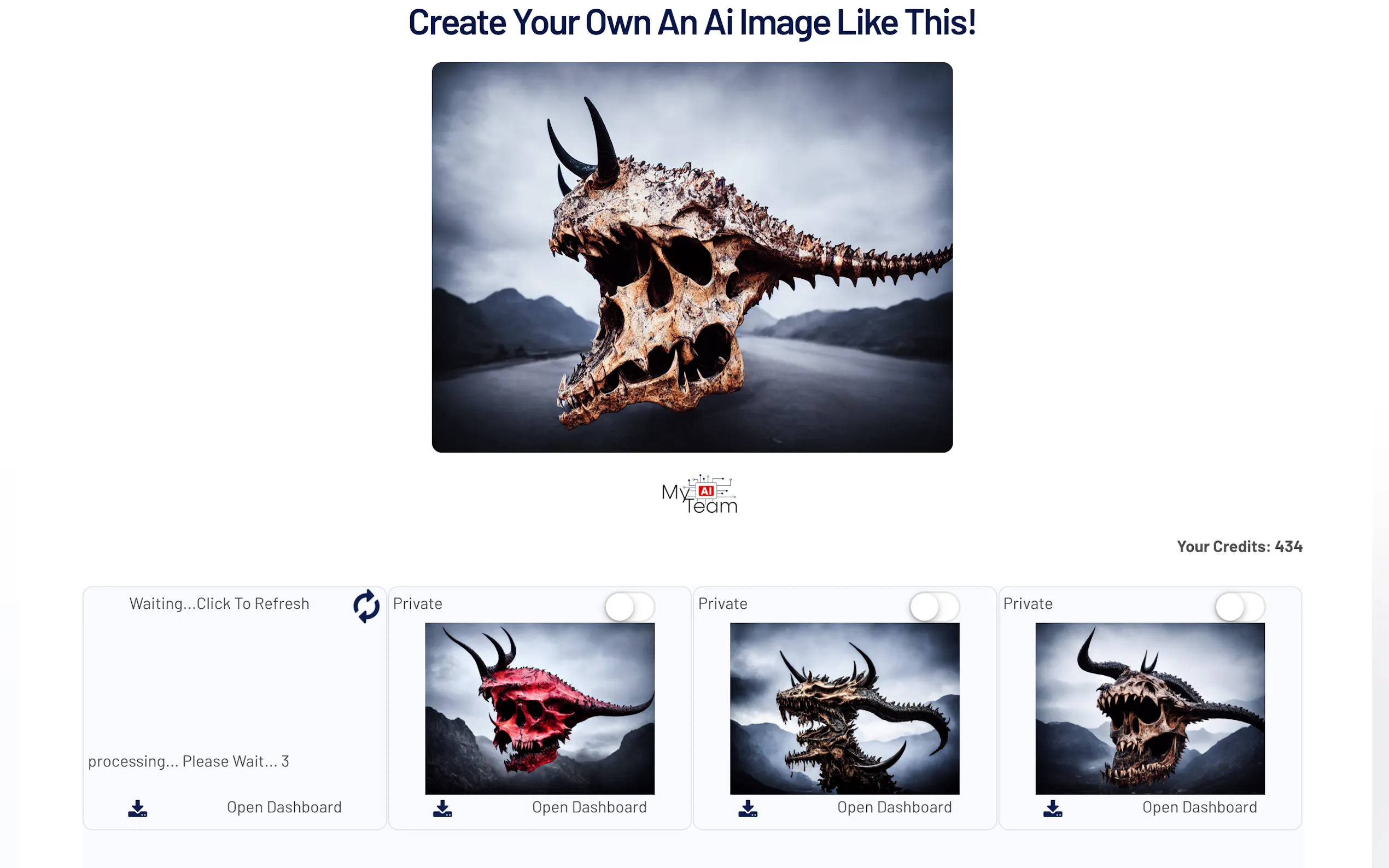Open Dashboard under dark dragon image
Viewport: 1389px width, 868px height.
tap(894, 807)
